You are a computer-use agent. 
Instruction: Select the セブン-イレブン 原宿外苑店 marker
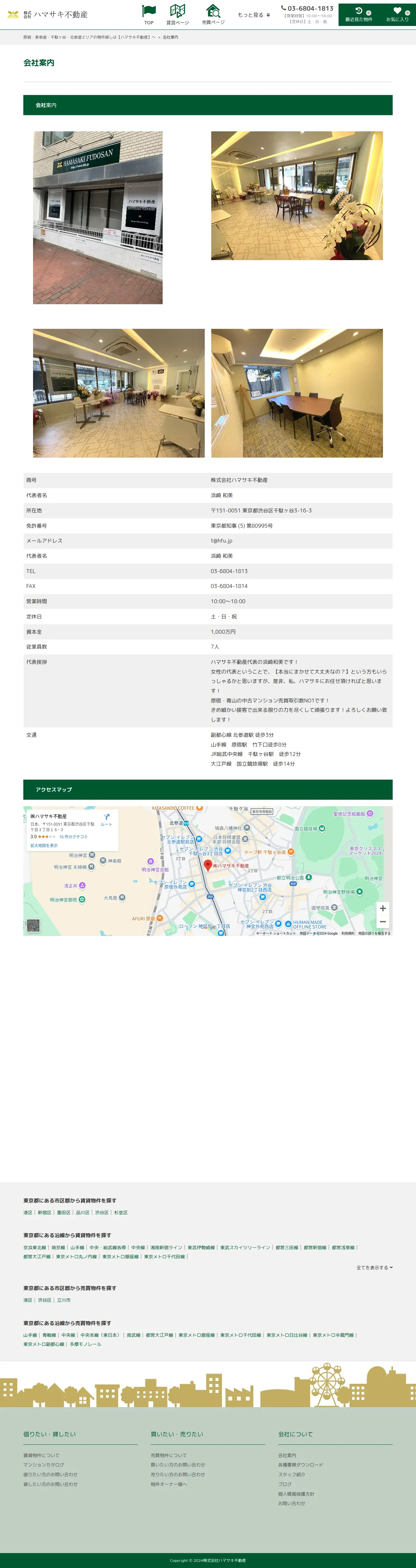tap(191, 884)
